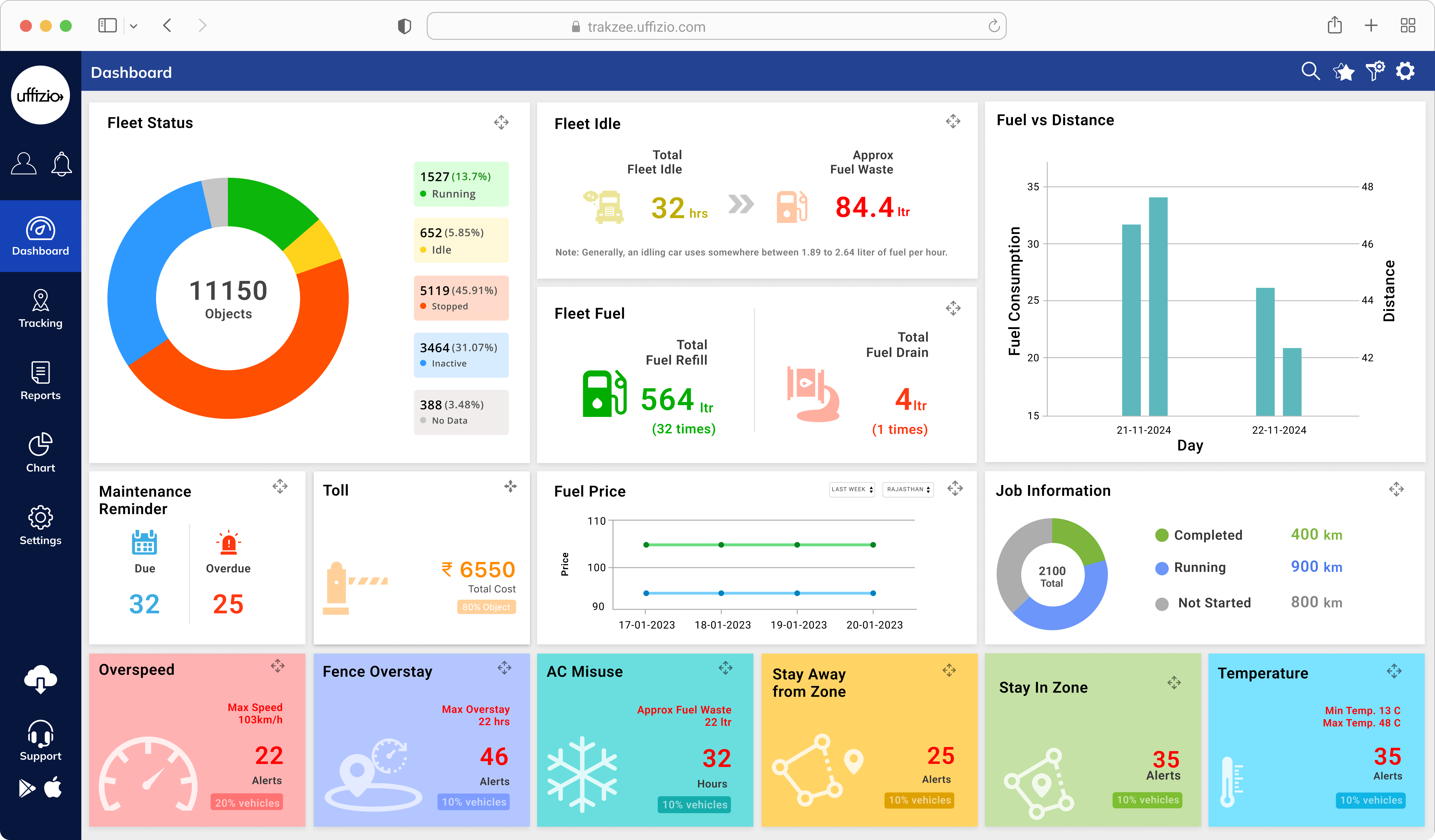This screenshot has height=840, width=1435.
Task: Open the favorites star icon
Action: coord(1343,72)
